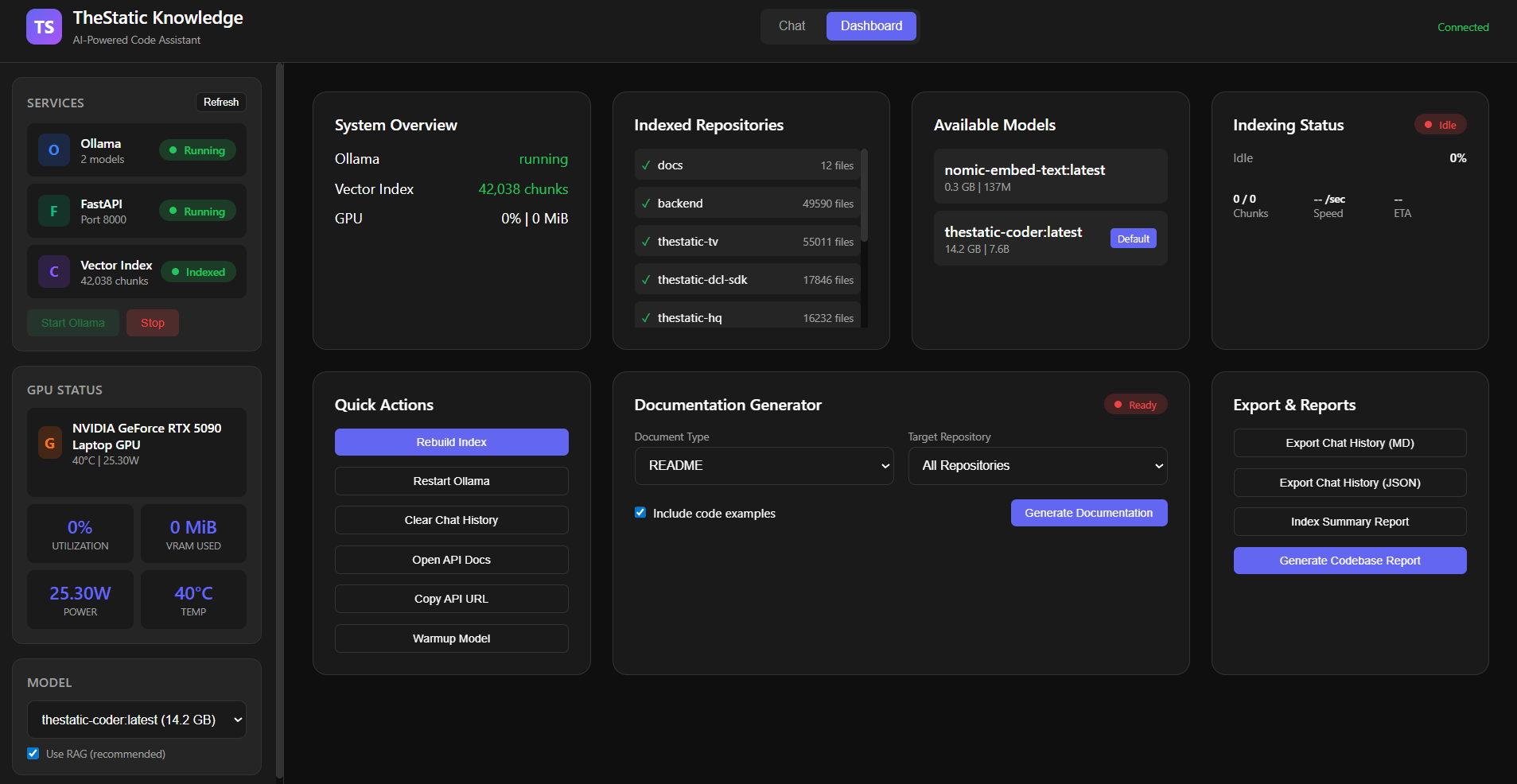The image size is (1517, 784).
Task: Switch to the Chat tab
Action: point(792,26)
